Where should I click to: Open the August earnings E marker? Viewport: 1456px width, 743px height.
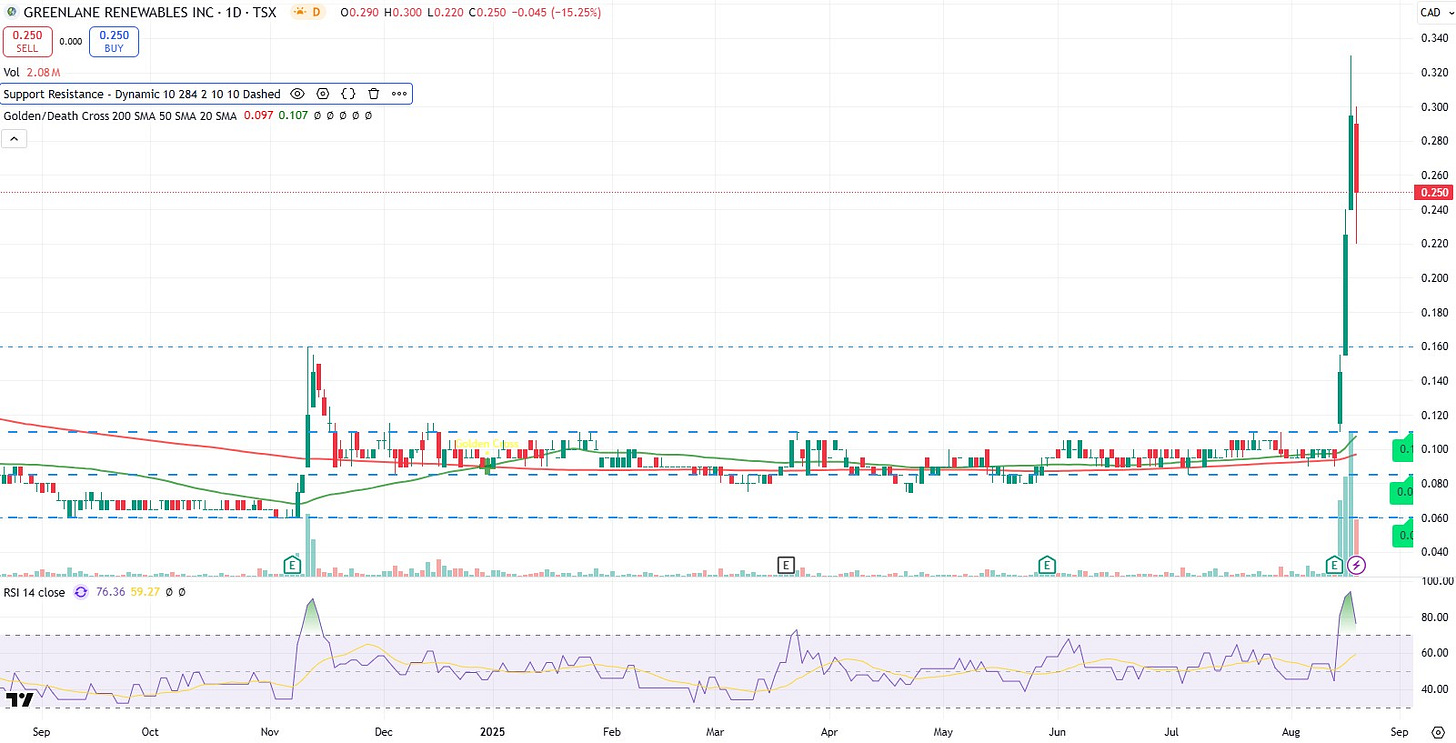(1334, 565)
